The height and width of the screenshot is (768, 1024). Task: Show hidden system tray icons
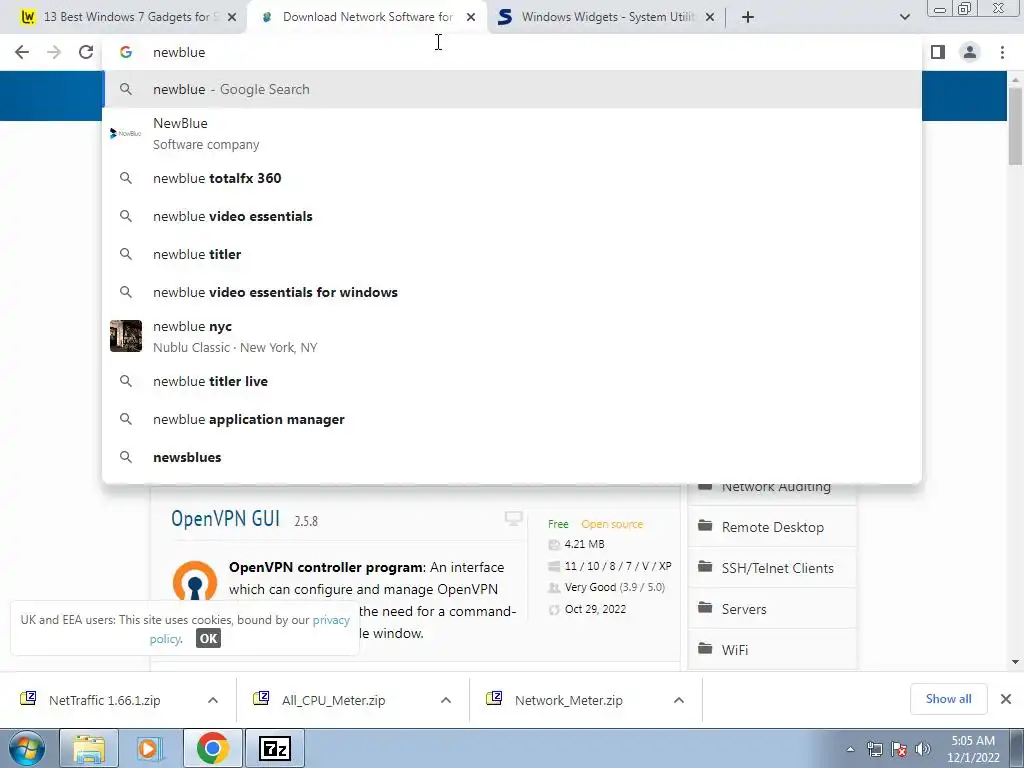pyautogui.click(x=850, y=749)
